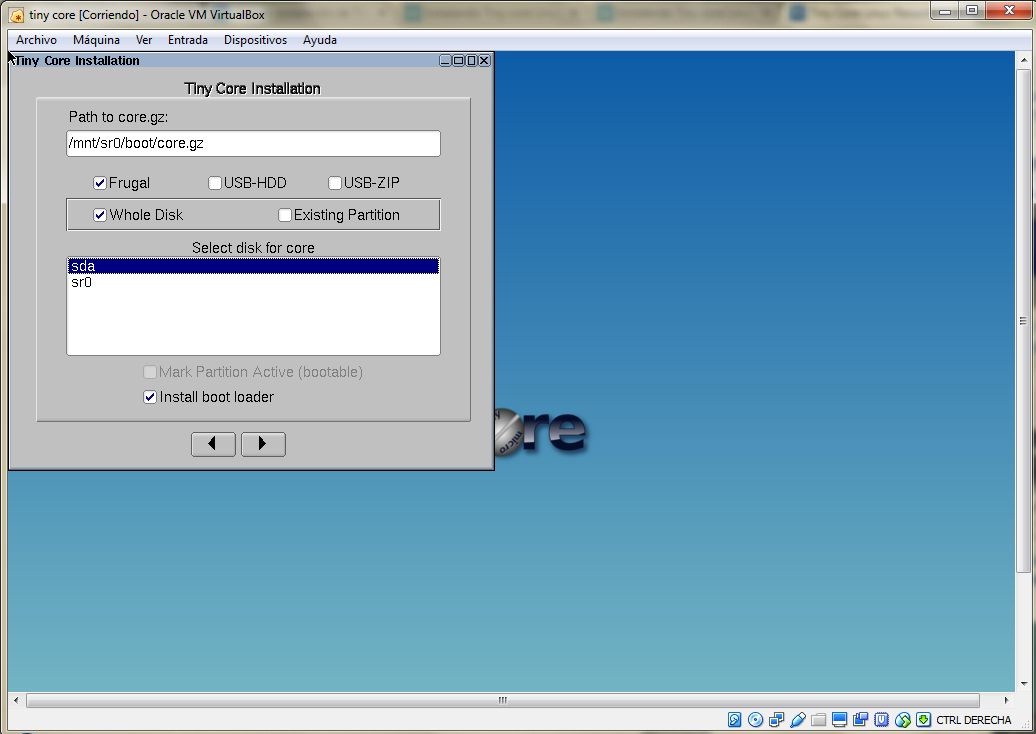Enable the USB-HDD checkbox
This screenshot has width=1036, height=734.
(x=215, y=183)
